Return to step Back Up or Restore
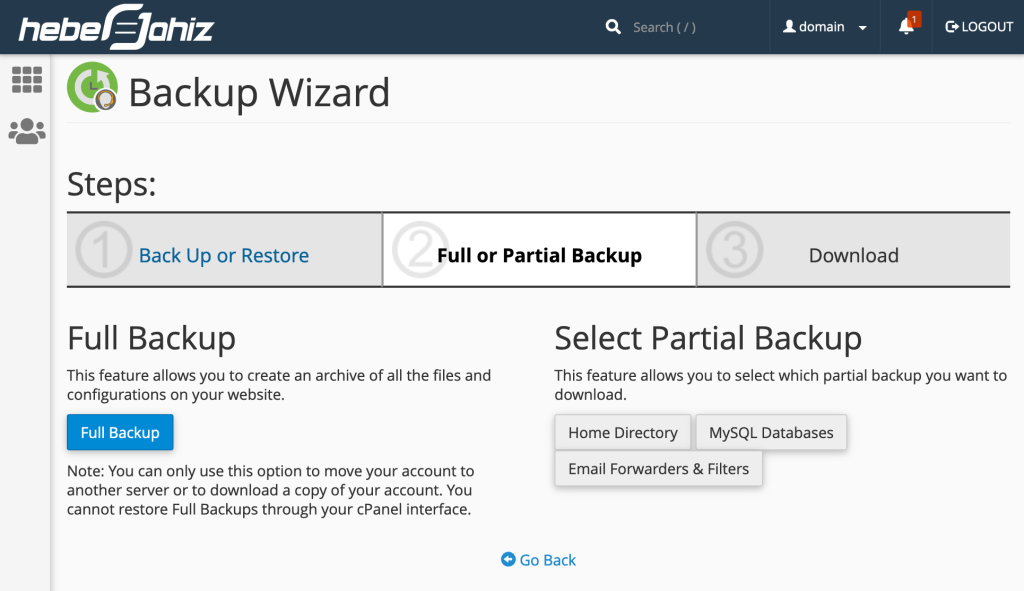 pyautogui.click(x=224, y=256)
